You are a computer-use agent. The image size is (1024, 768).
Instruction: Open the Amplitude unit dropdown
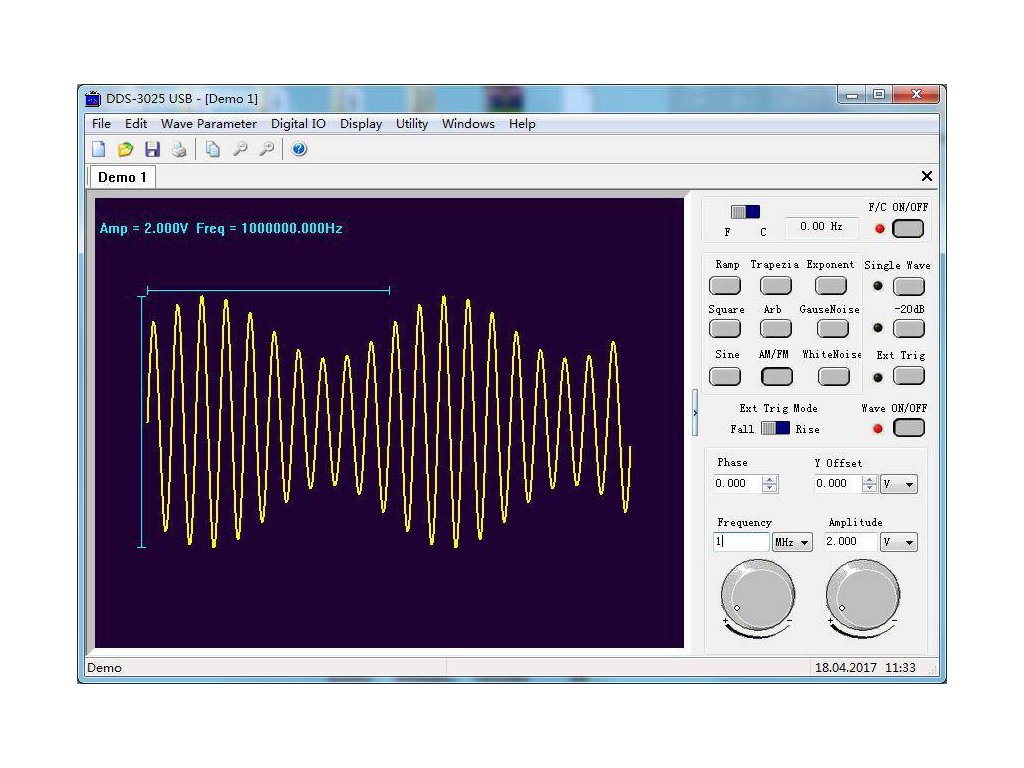click(899, 542)
